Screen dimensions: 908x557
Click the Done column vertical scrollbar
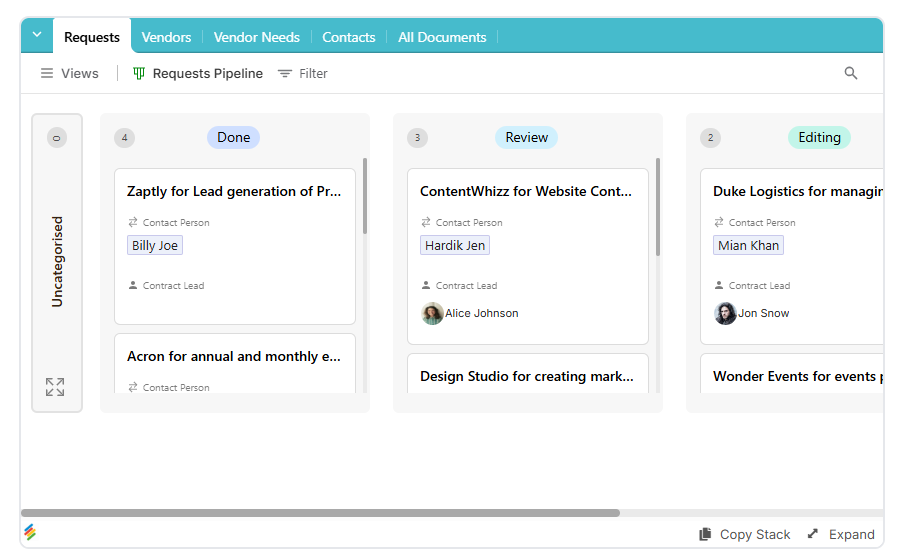click(365, 196)
